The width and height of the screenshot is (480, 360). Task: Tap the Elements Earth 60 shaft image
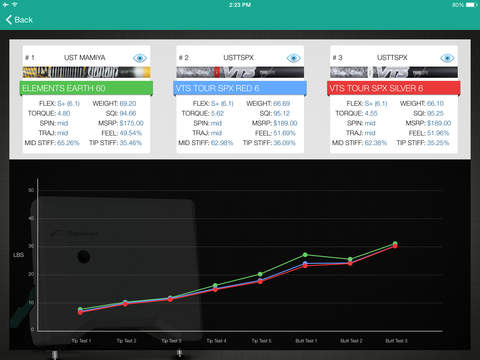[86, 72]
